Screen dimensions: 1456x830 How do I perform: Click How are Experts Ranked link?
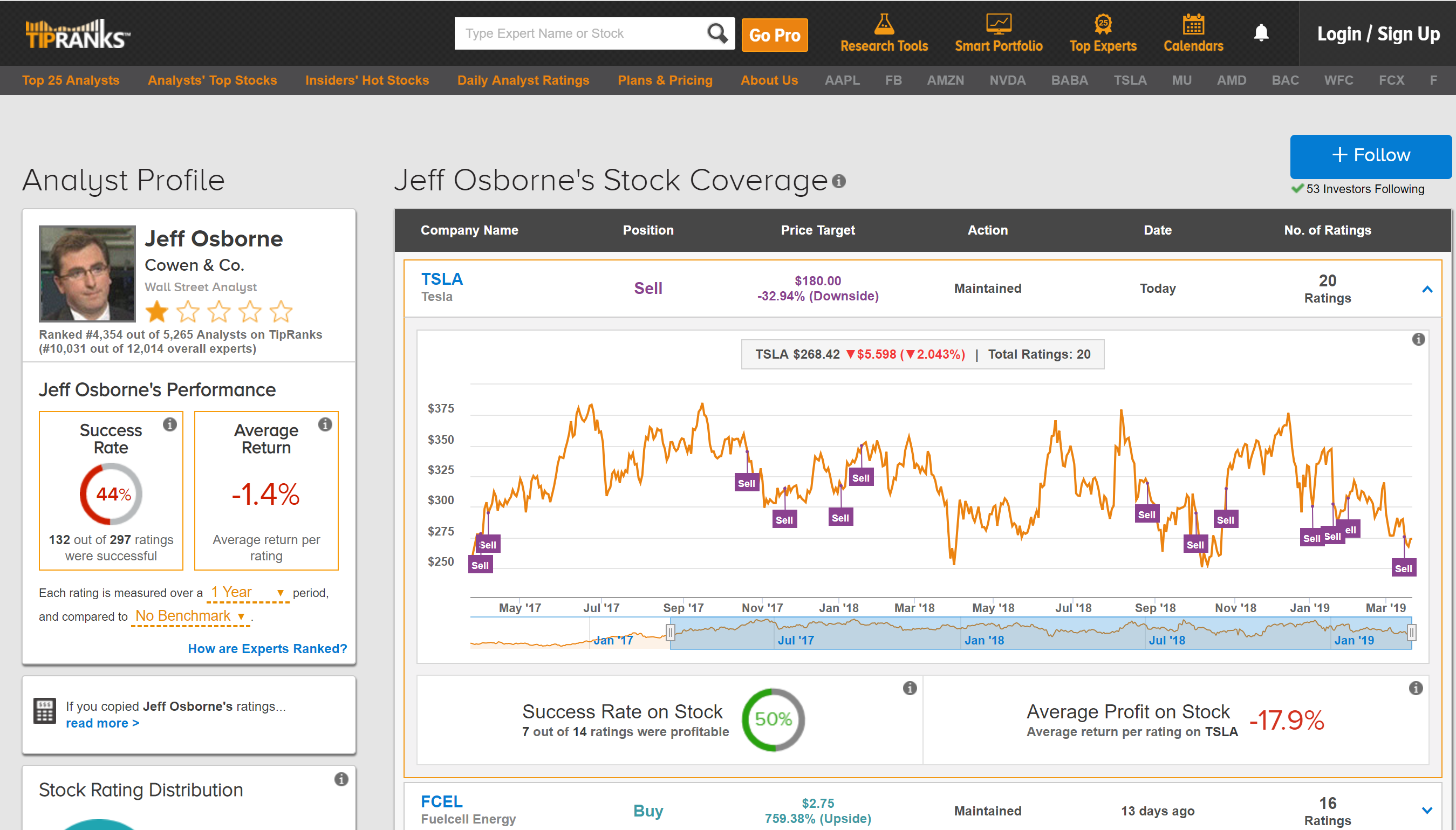coord(268,649)
